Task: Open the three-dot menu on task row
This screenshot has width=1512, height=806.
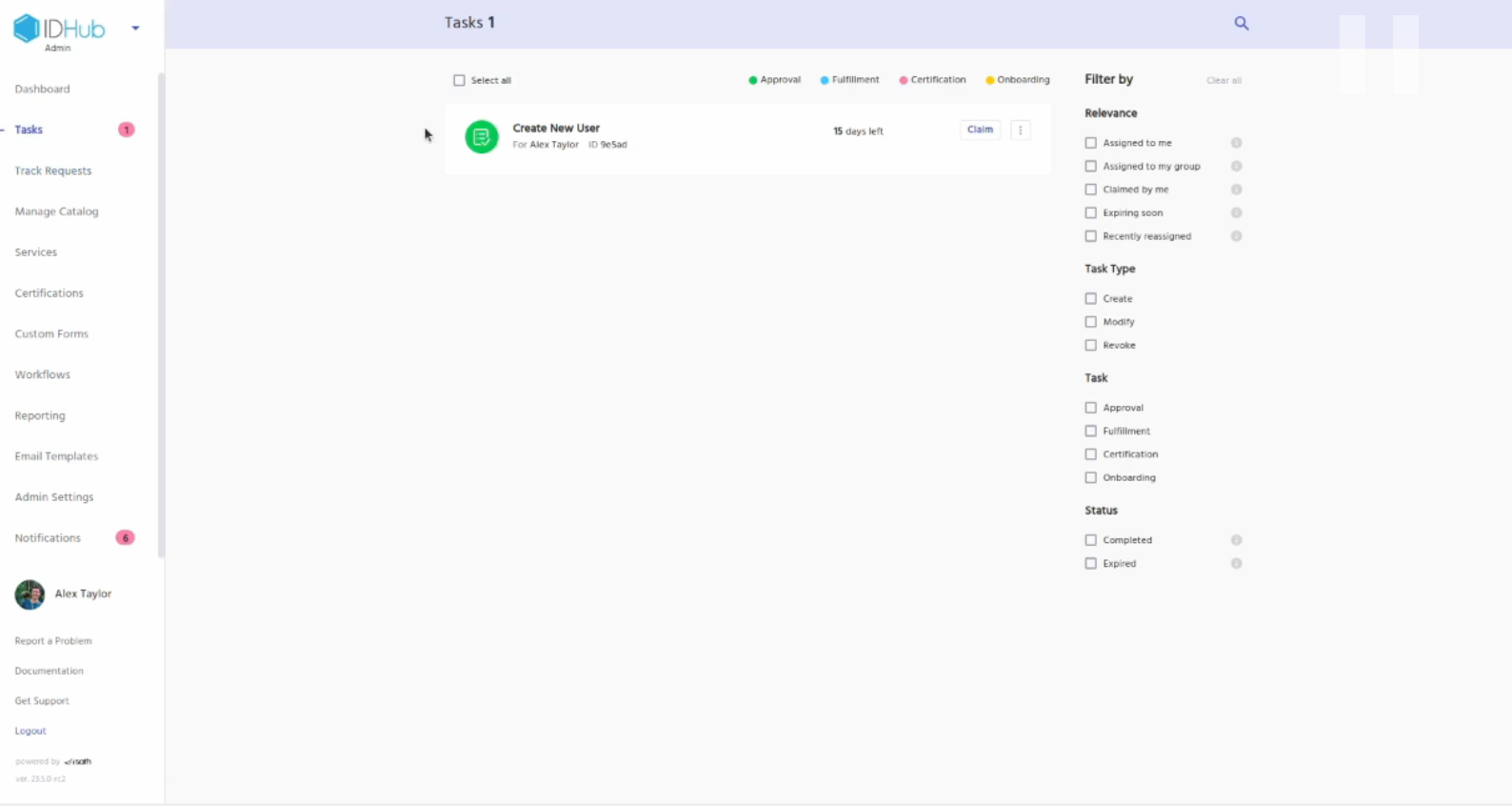Action: pos(1020,131)
